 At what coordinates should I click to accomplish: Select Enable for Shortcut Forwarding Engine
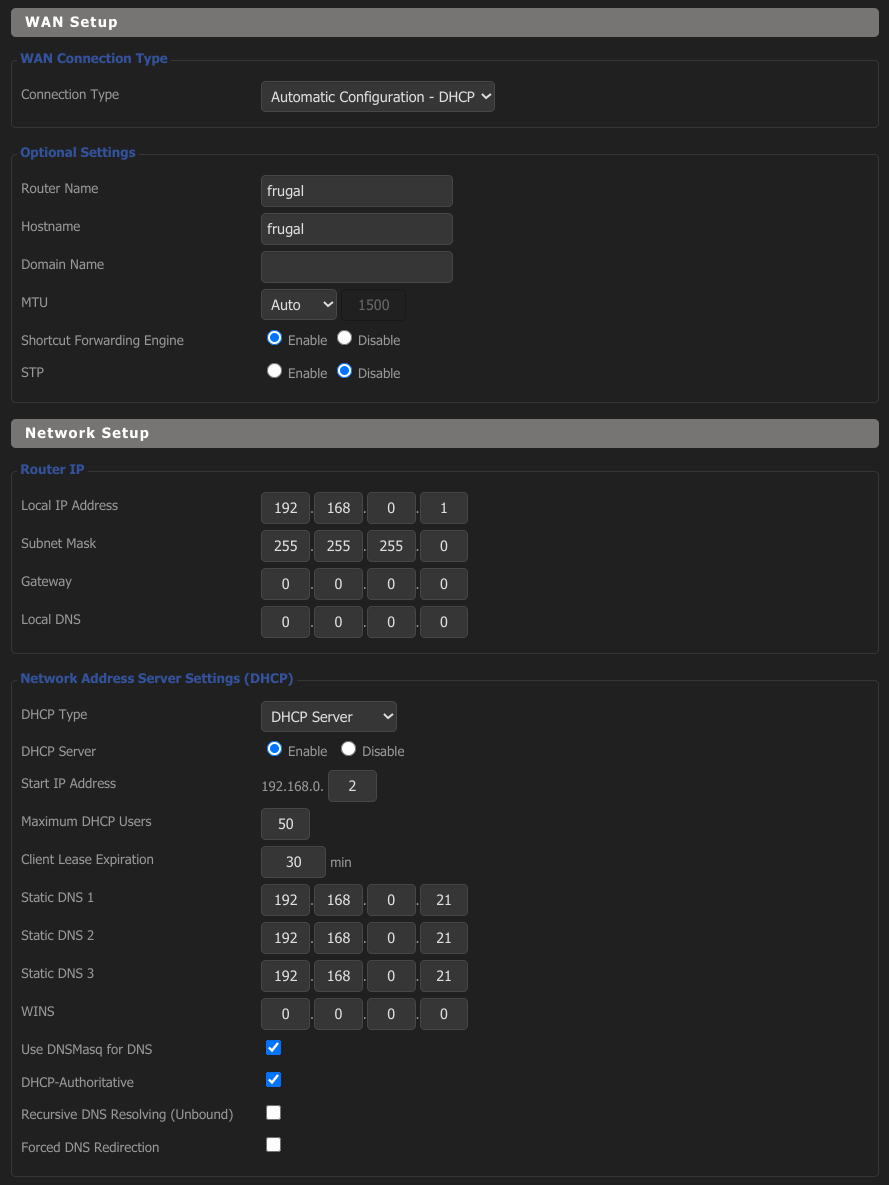pos(275,339)
